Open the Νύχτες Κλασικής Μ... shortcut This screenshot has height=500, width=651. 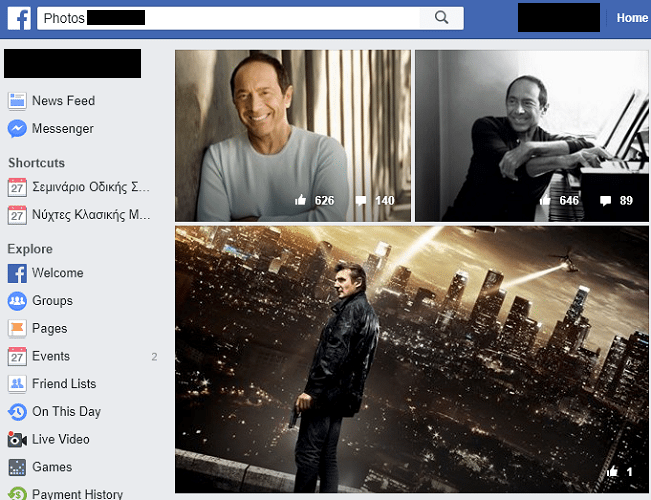91,215
